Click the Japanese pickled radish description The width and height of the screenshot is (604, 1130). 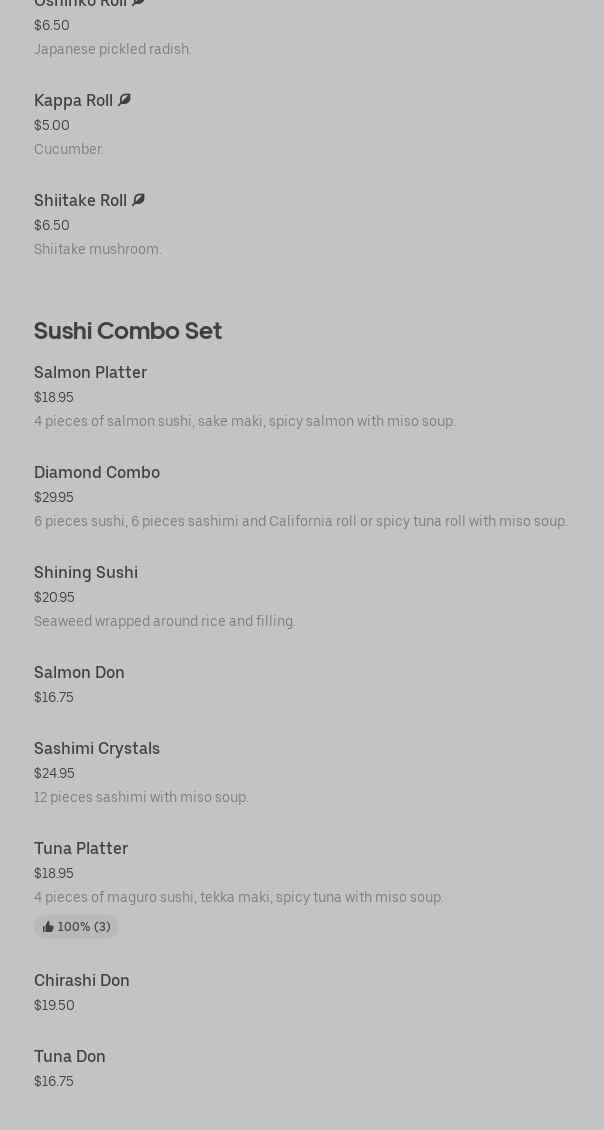click(113, 49)
